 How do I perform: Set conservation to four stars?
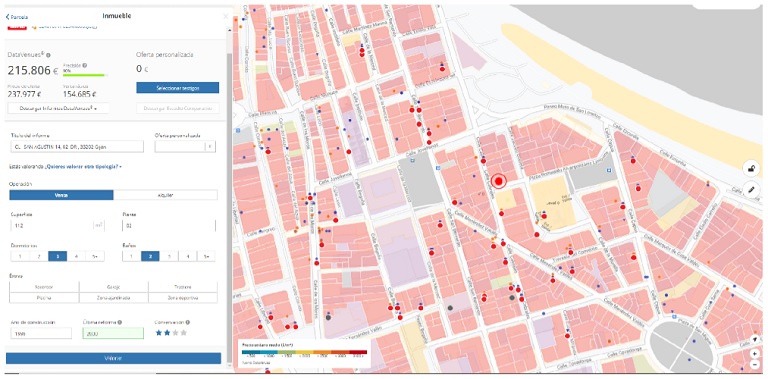[184, 332]
